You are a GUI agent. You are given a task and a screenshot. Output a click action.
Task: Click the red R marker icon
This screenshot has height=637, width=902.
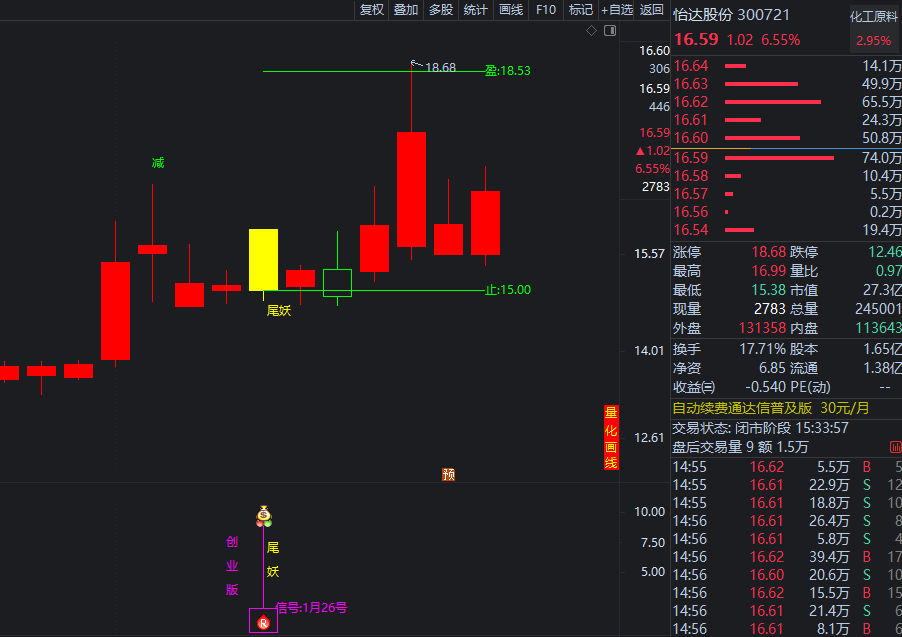263,623
